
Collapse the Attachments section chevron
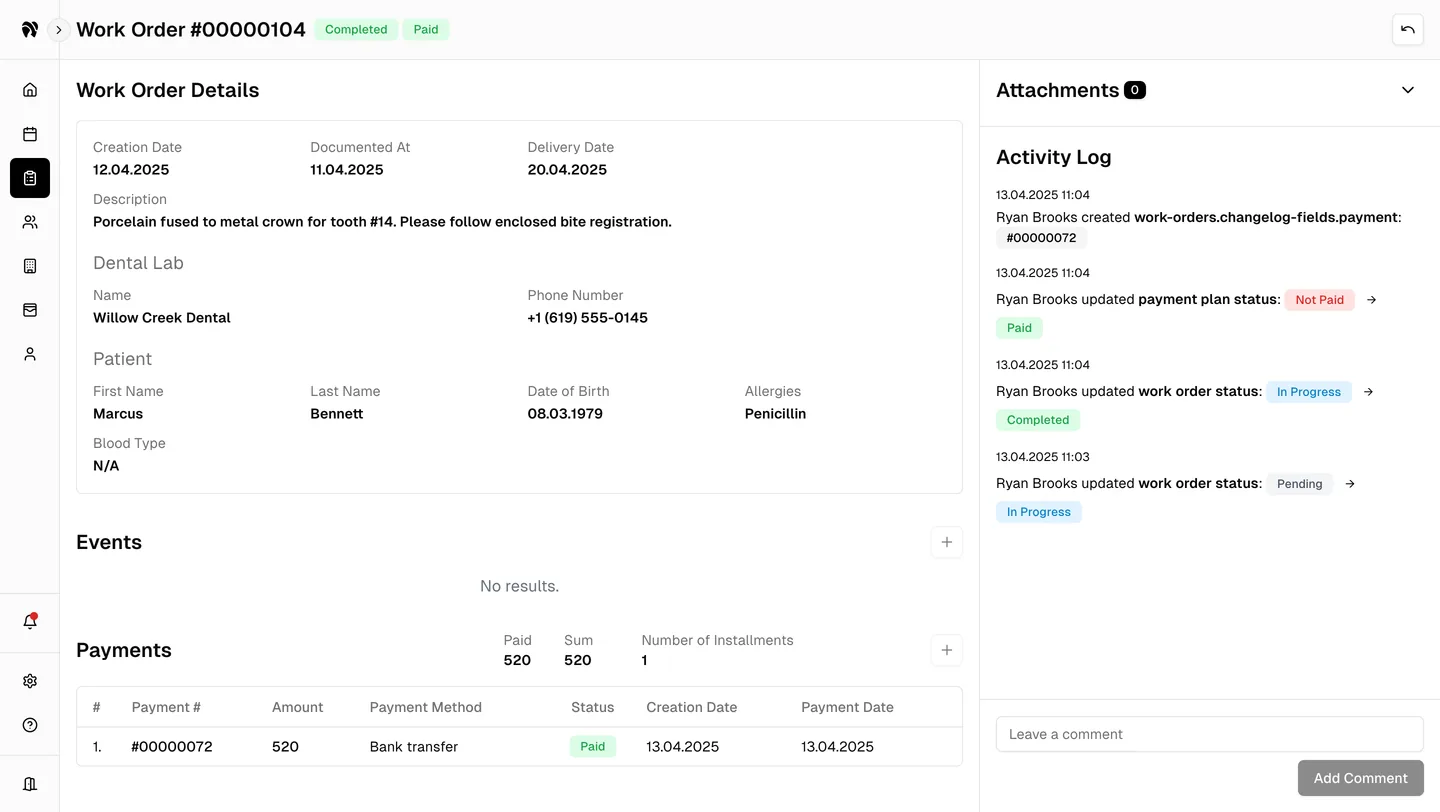[x=1408, y=90]
